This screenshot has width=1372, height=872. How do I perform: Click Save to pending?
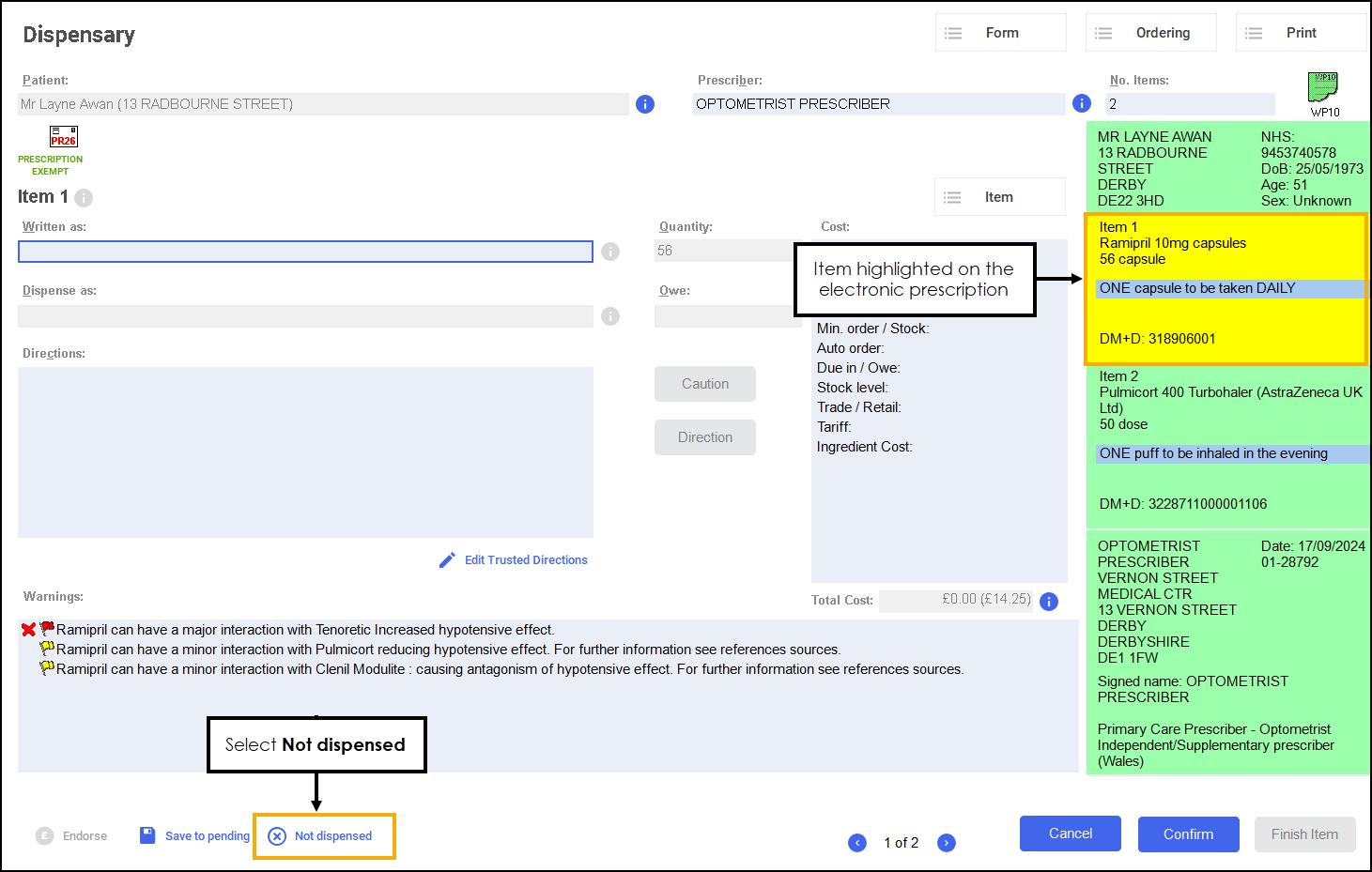(x=195, y=836)
